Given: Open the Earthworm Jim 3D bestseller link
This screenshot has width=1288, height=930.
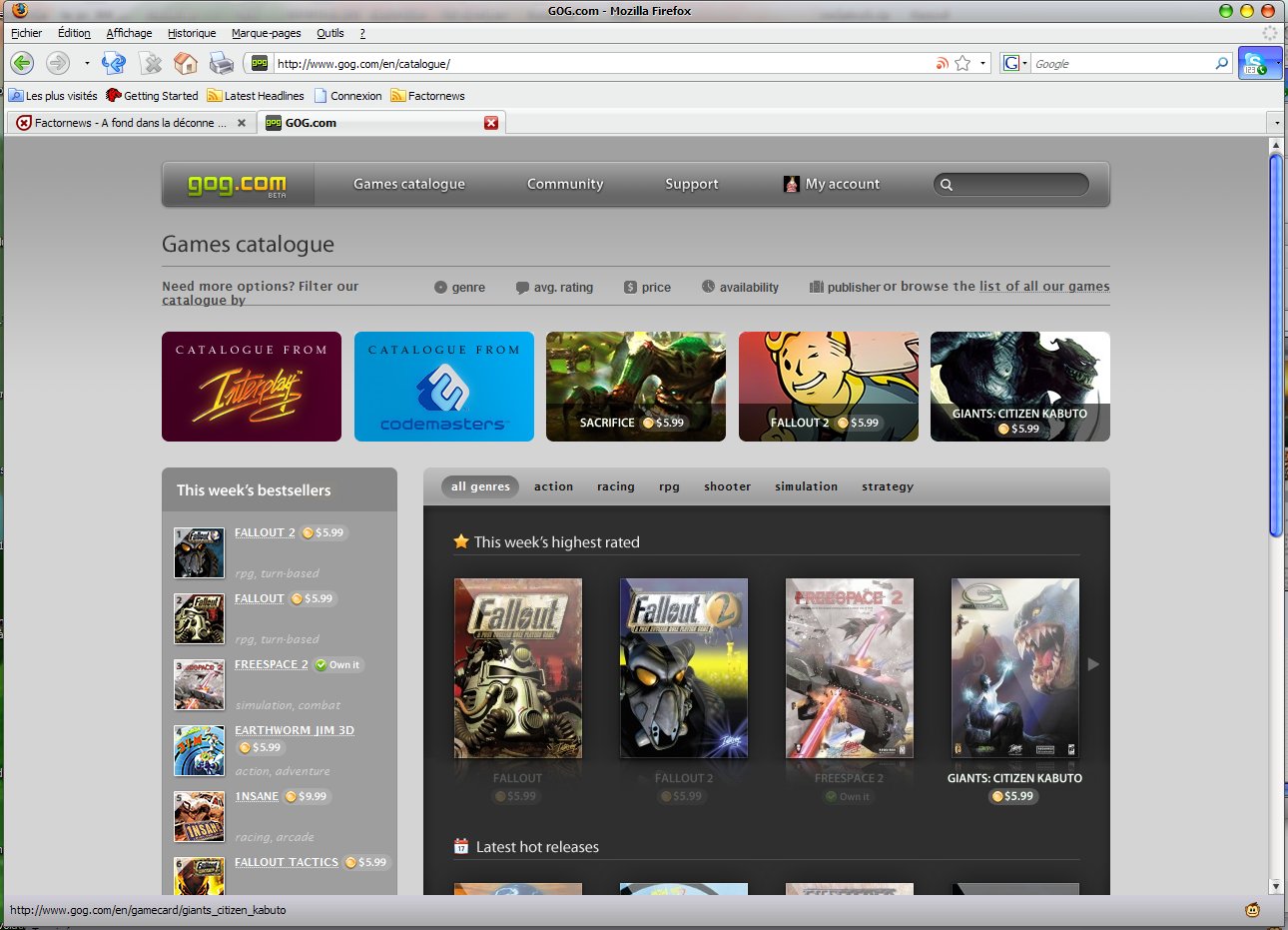Looking at the screenshot, I should [294, 730].
